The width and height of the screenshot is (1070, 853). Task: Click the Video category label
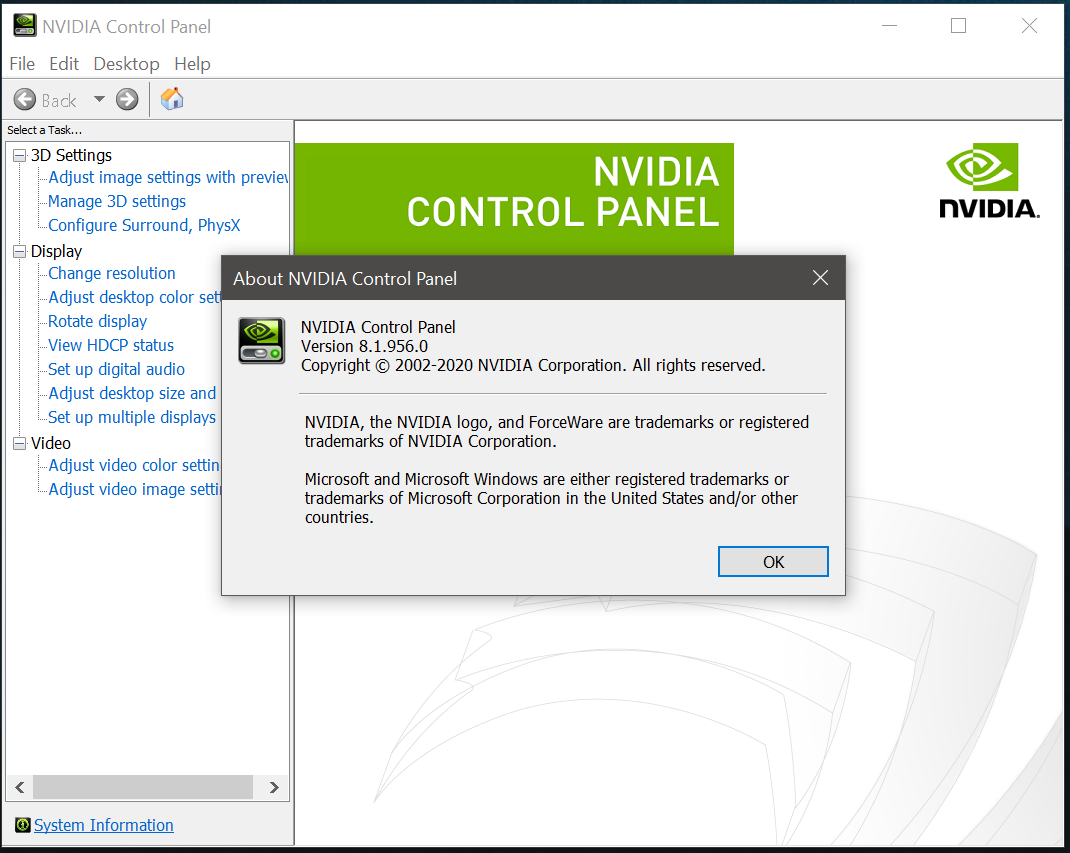pyautogui.click(x=50, y=443)
